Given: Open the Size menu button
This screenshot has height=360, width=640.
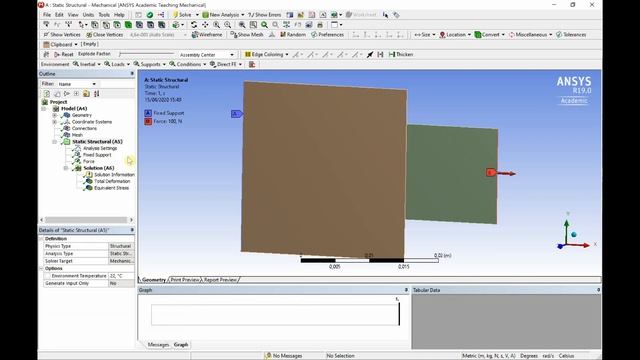Looking at the screenshot, I should click(x=424, y=35).
